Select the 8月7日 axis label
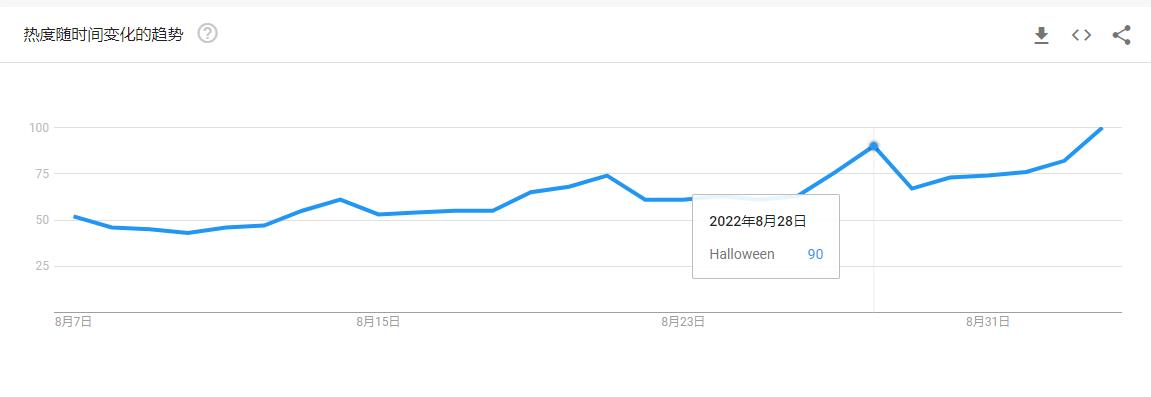1151x397 pixels. pos(73,321)
